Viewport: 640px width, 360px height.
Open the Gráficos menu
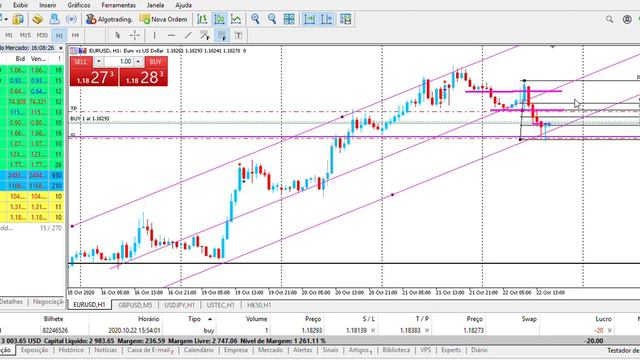tap(79, 5)
